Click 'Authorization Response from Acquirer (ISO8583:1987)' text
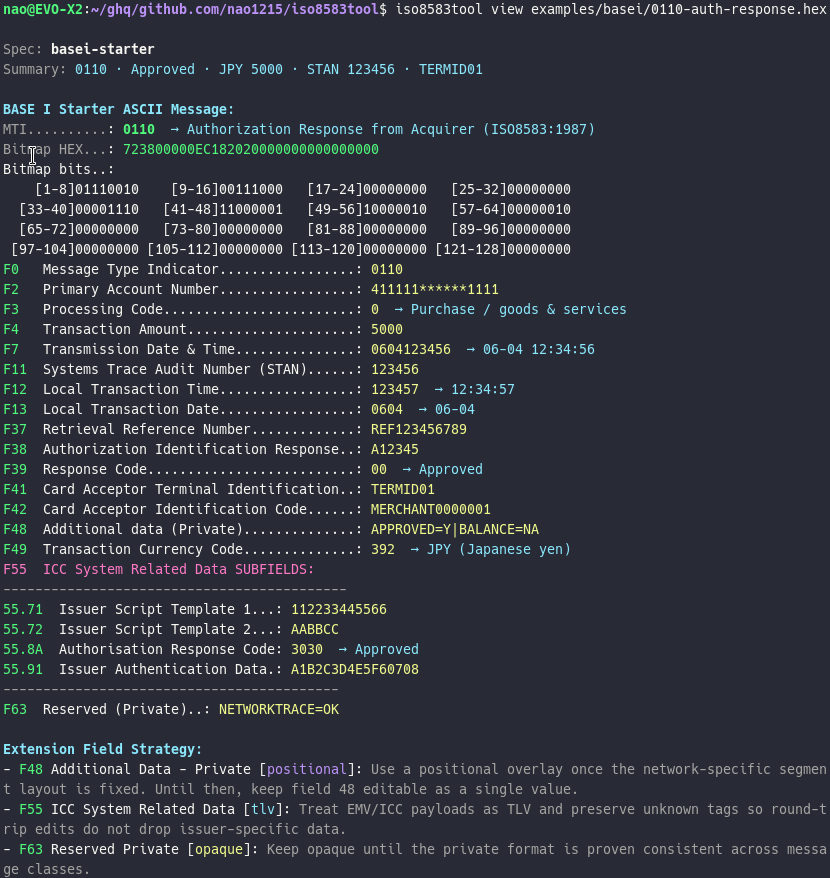Viewport: 830px width, 878px height. [391, 129]
